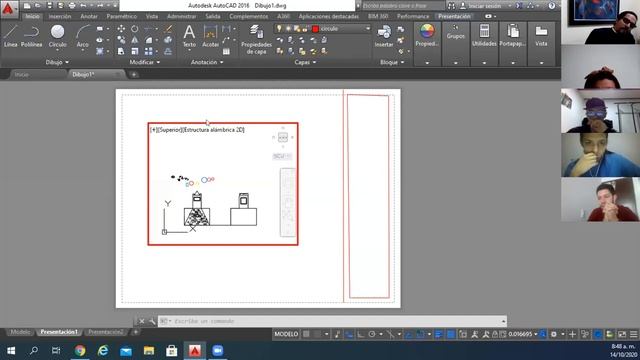Select the Presentación2 layout tab
640x360 pixels.
pyautogui.click(x=106, y=332)
